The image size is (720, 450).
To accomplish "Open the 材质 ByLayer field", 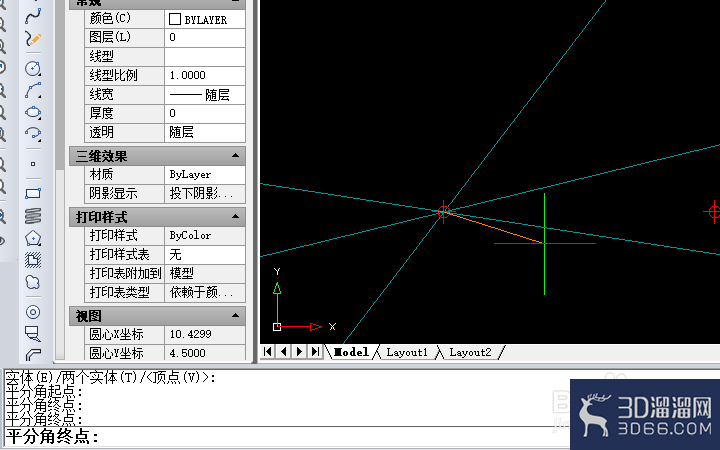I will (x=205, y=174).
